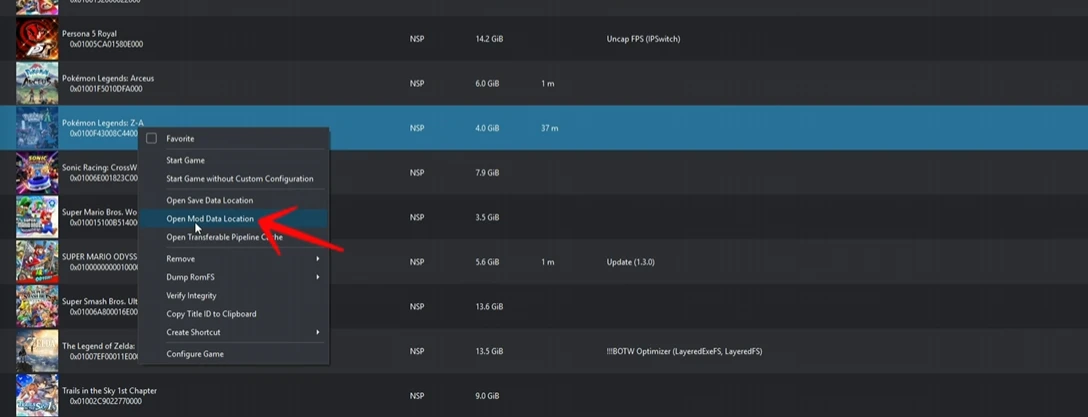The width and height of the screenshot is (1088, 417).
Task: Click the Pokémon Legends: Arceus cover icon
Action: 37,83
